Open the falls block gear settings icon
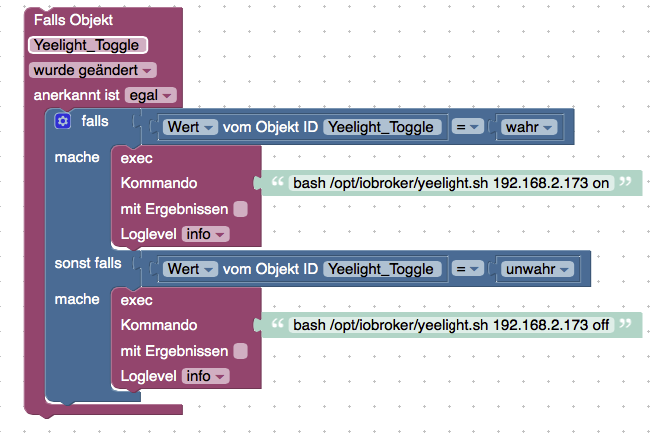 coord(63,121)
